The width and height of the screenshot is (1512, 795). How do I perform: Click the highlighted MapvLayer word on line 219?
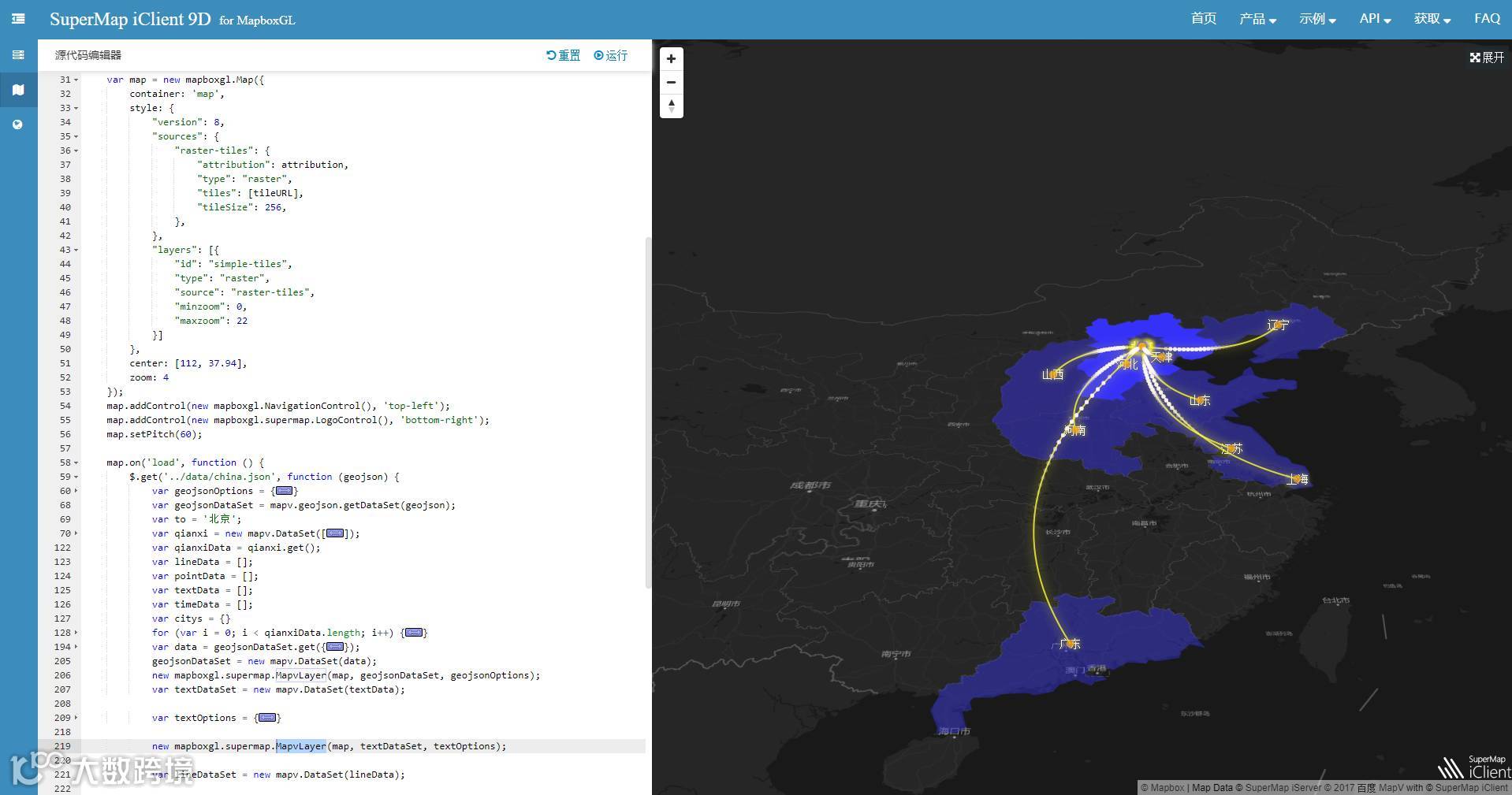[x=301, y=746]
